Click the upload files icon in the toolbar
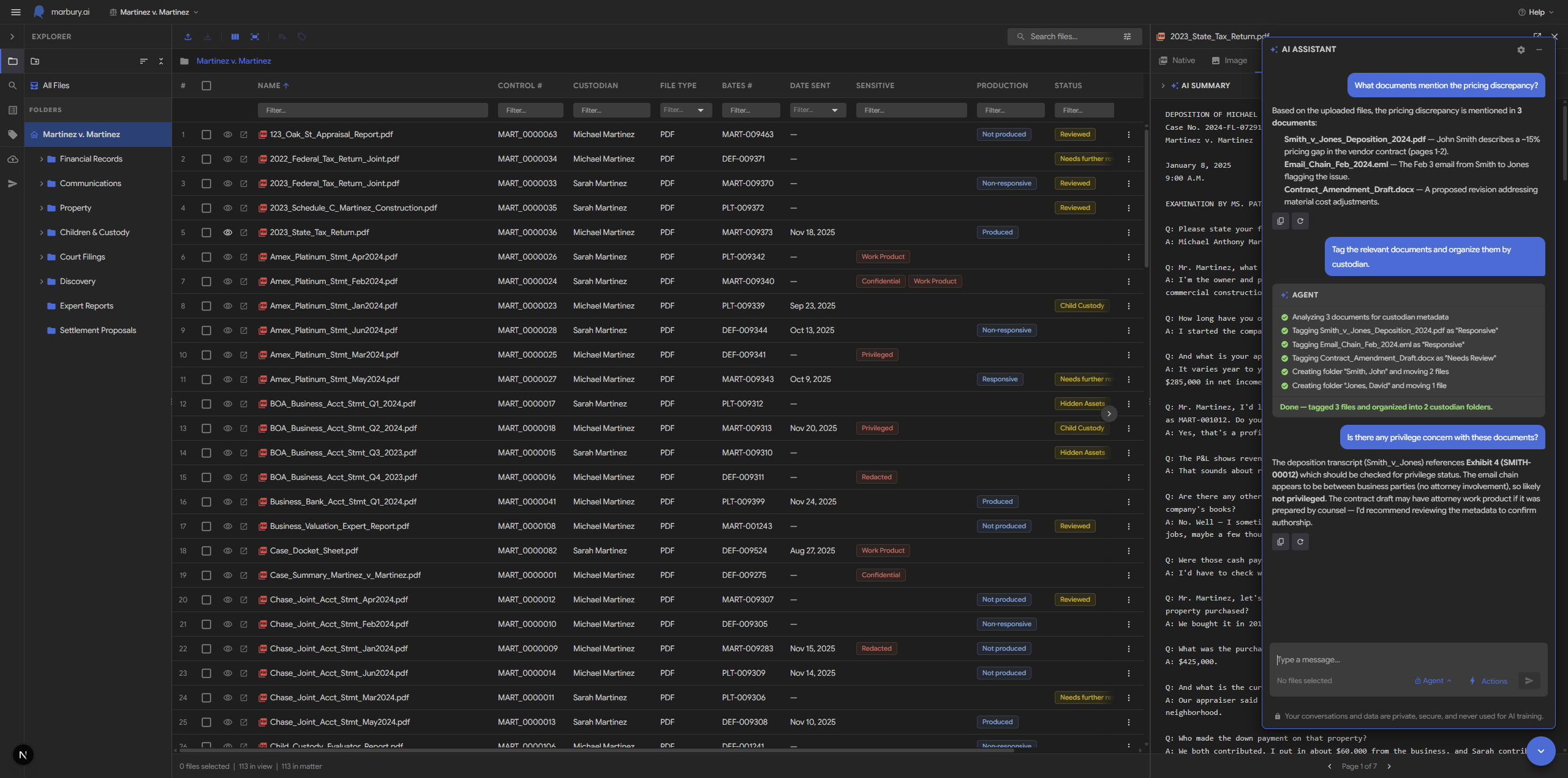 (188, 37)
